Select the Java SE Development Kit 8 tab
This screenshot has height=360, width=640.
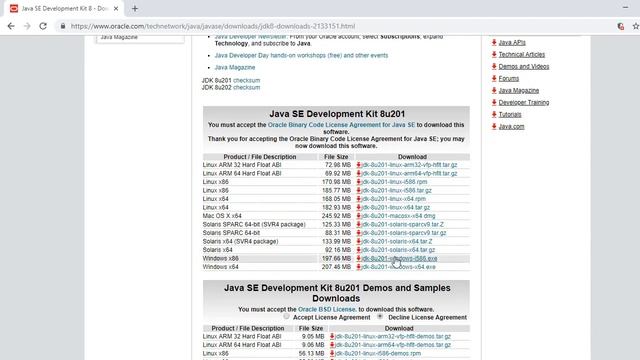64,9
